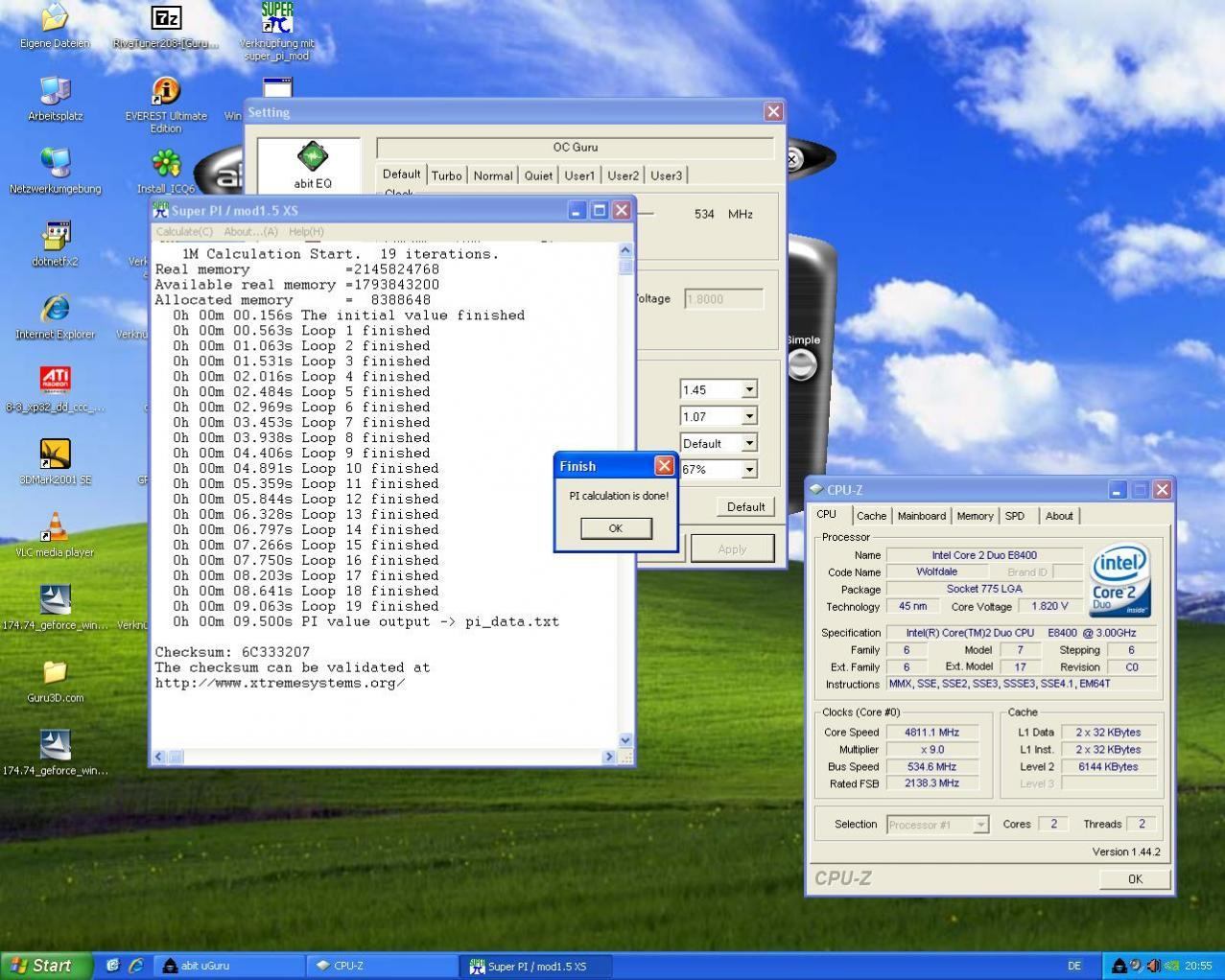Click the quick launch Internet Explorer icon
The image size is (1225, 980).
tap(135, 966)
